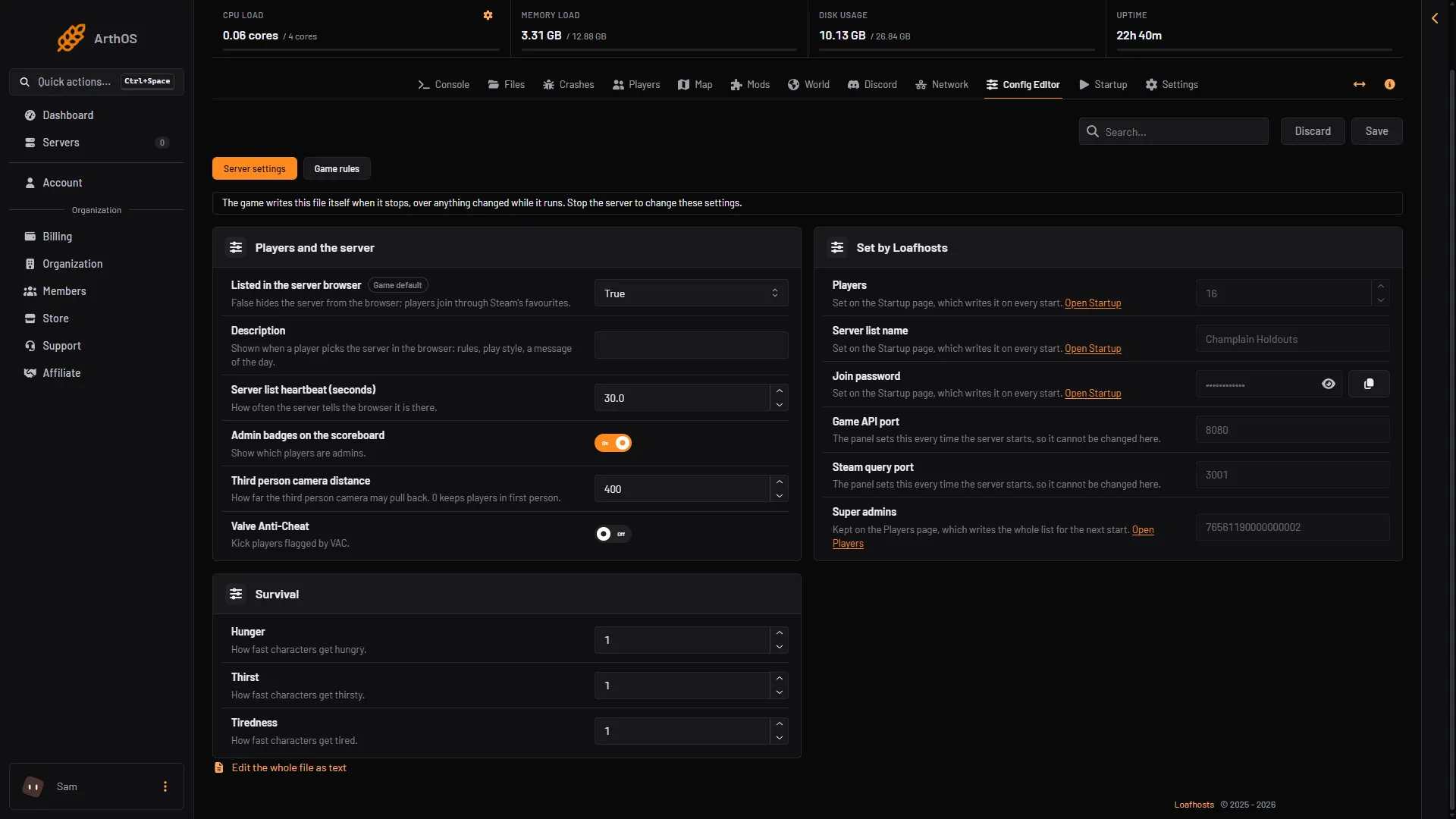
Task: Switch to the Startup tab
Action: click(x=1103, y=84)
